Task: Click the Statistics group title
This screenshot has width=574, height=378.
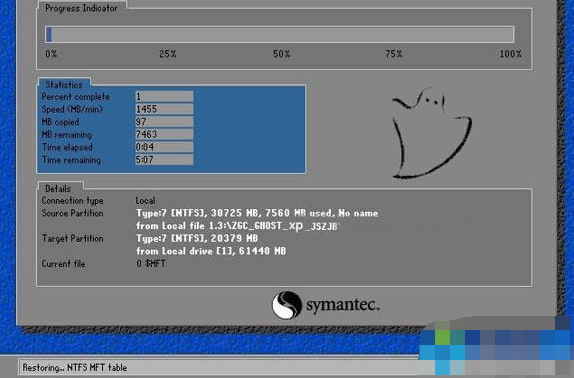Action: pos(64,85)
